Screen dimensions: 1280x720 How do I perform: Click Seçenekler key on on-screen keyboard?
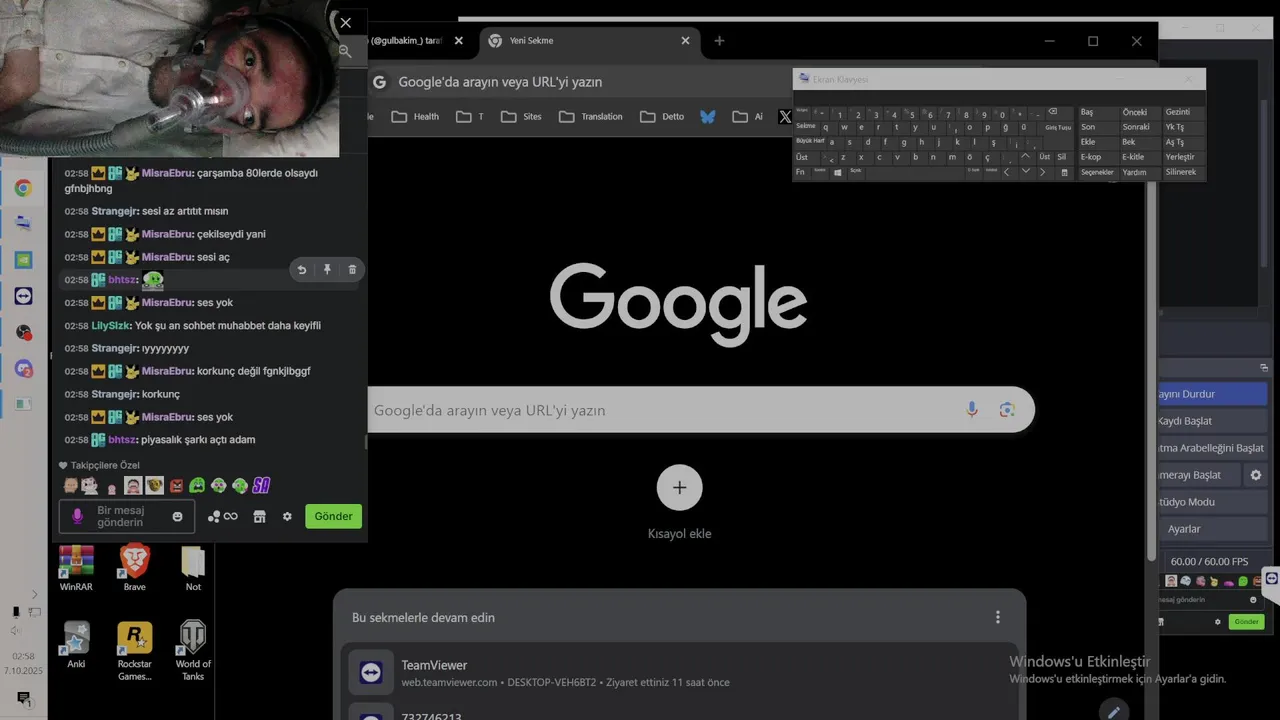(1097, 172)
